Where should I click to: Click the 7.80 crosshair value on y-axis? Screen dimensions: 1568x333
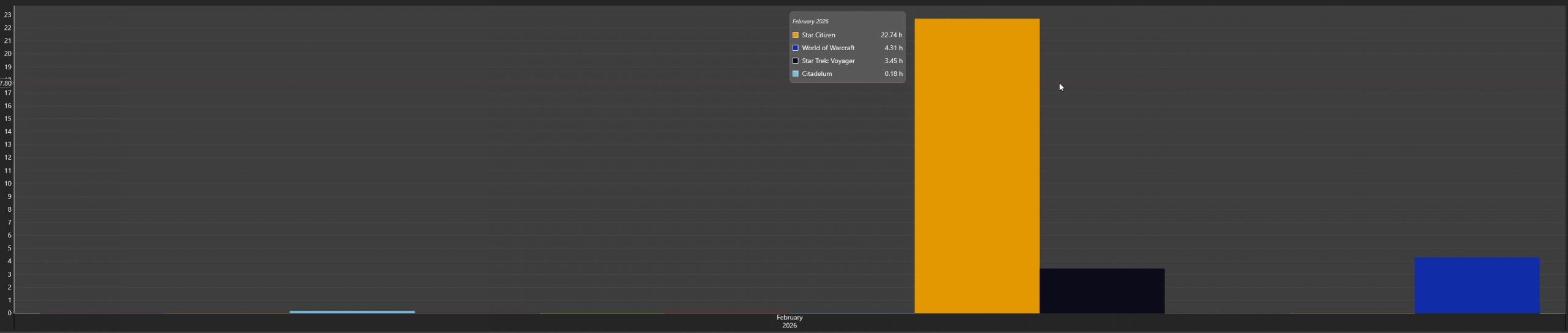6,83
